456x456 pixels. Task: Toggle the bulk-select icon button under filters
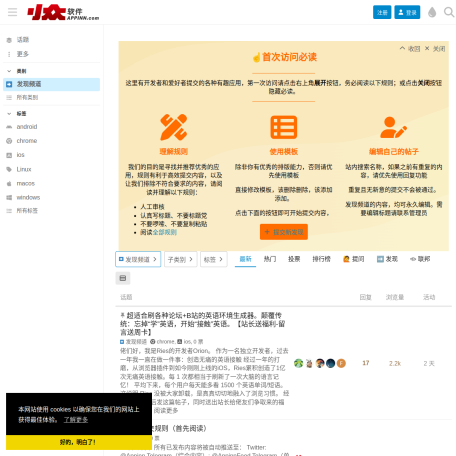point(123,278)
